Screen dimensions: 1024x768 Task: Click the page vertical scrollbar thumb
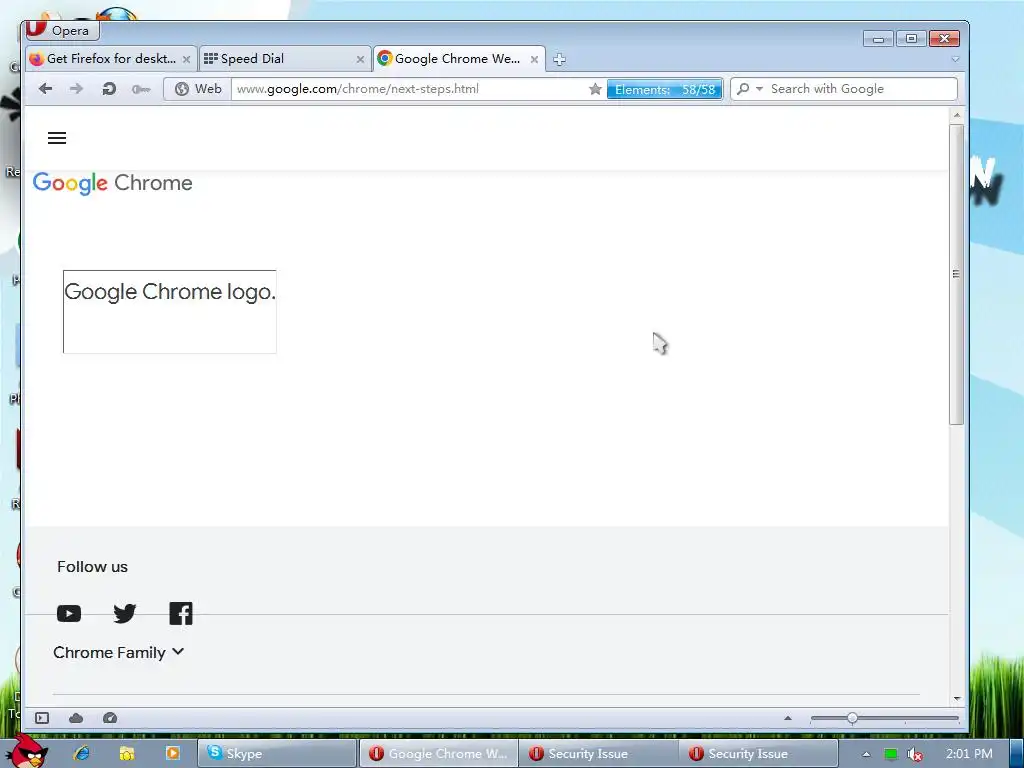pos(956,274)
